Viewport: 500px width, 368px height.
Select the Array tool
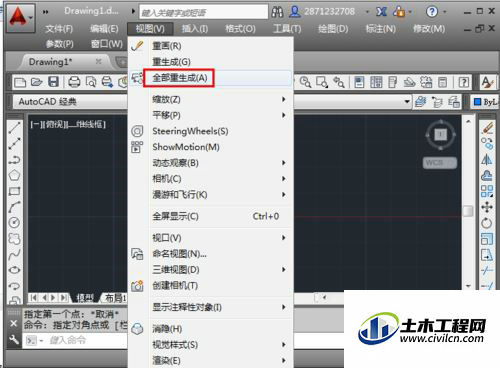pos(487,191)
